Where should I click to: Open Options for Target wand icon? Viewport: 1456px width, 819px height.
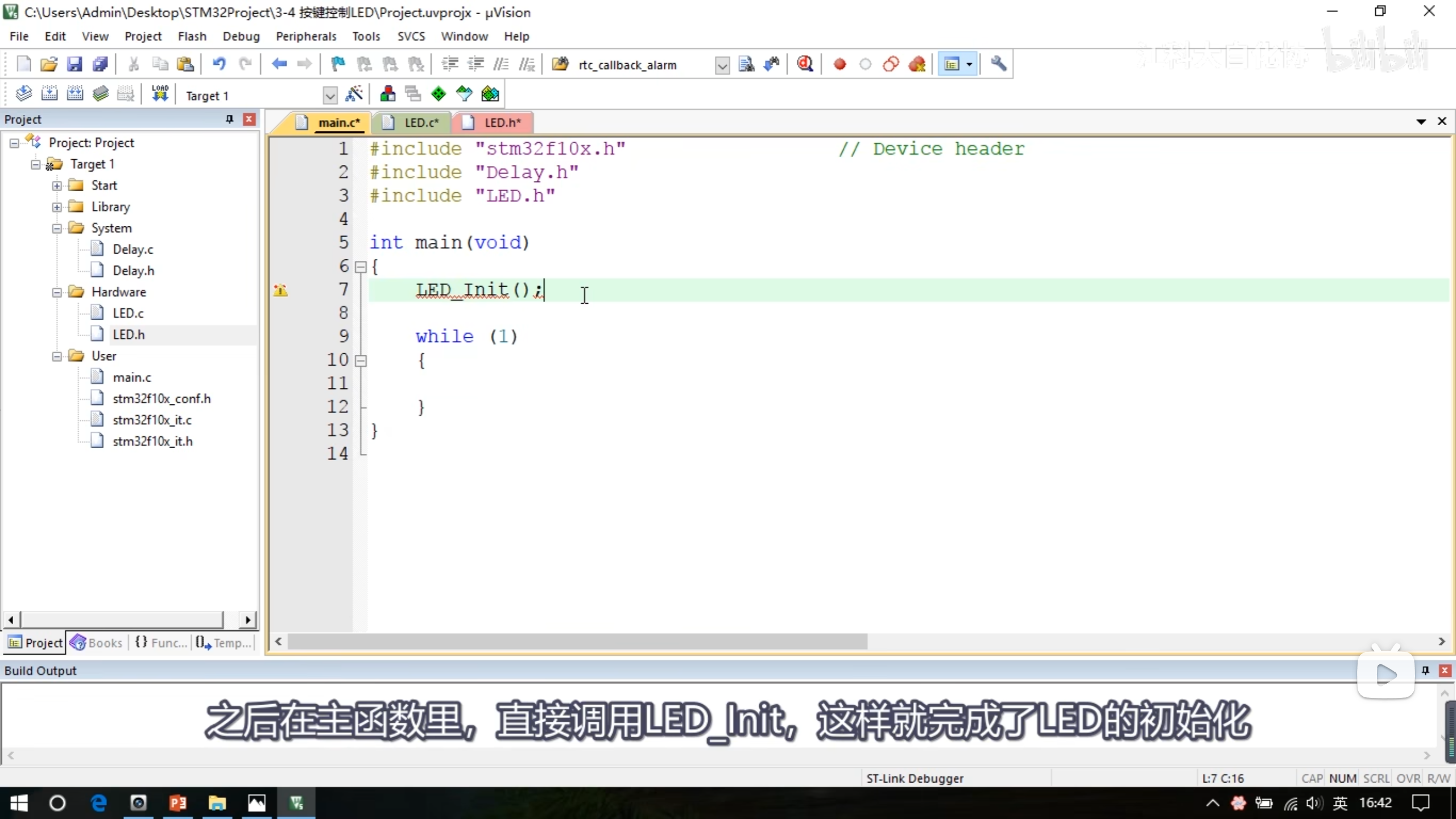pyautogui.click(x=354, y=94)
